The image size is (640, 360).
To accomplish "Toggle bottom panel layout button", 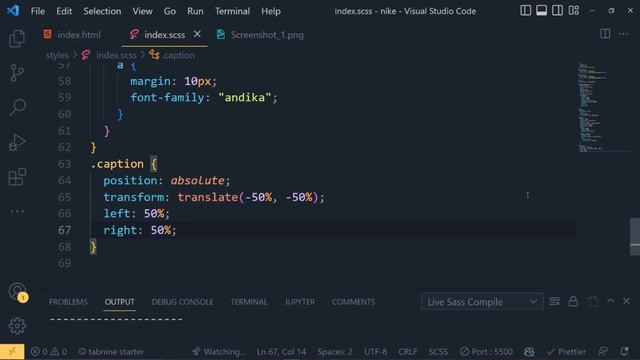I will 541,11.
